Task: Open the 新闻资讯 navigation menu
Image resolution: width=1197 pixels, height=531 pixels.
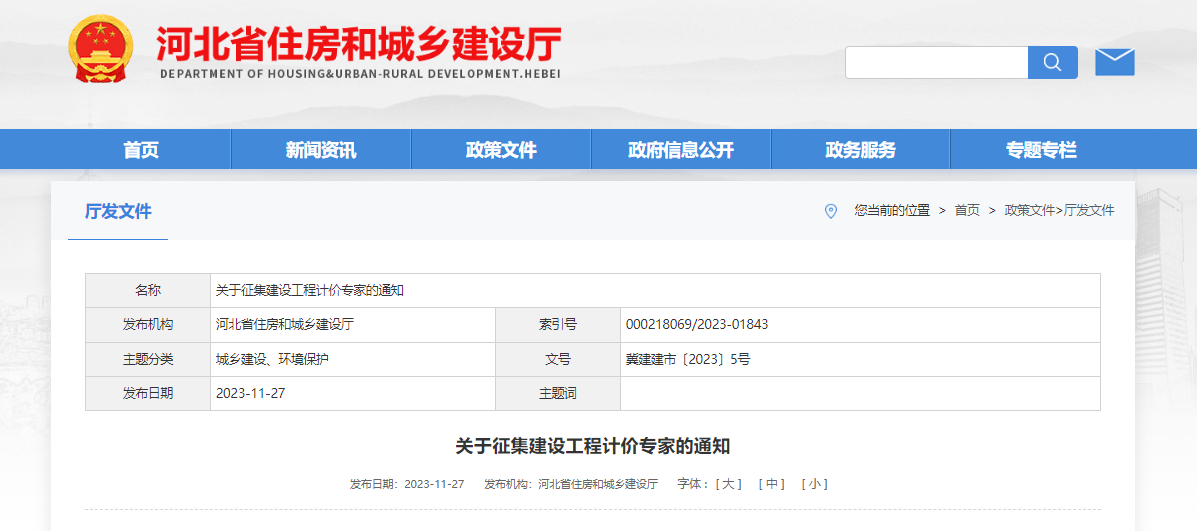Action: (x=321, y=150)
